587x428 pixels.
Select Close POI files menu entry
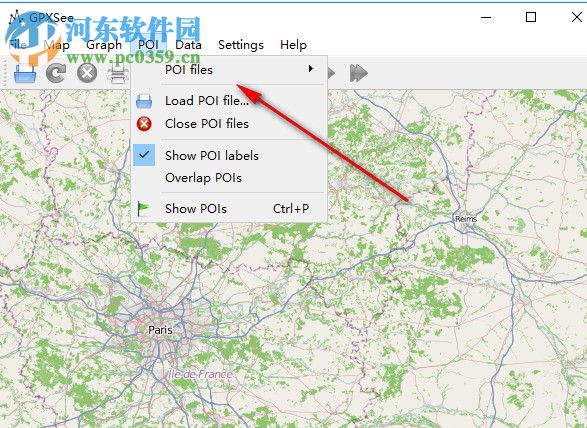[229, 124]
